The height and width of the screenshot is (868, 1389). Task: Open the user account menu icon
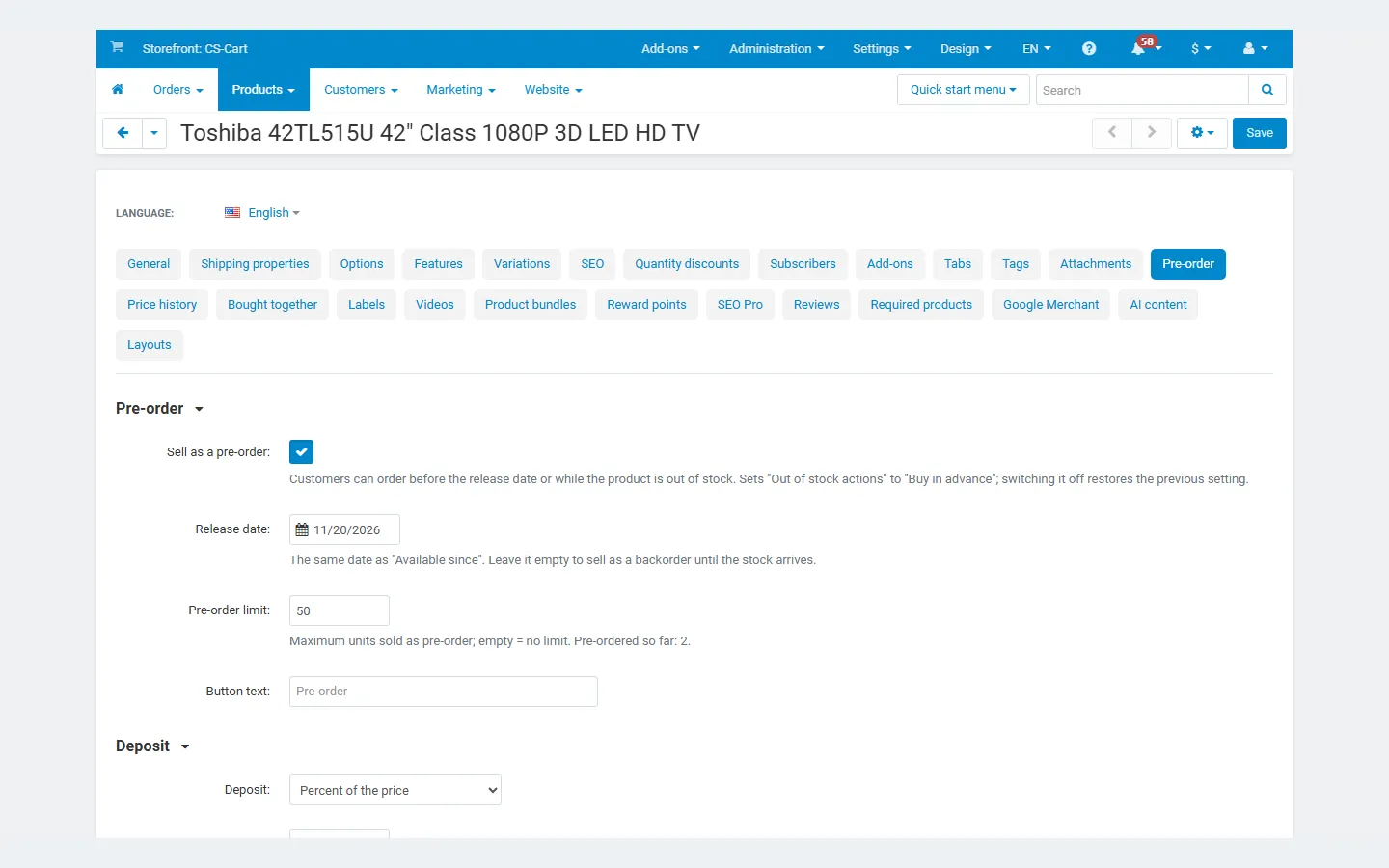[x=1255, y=48]
